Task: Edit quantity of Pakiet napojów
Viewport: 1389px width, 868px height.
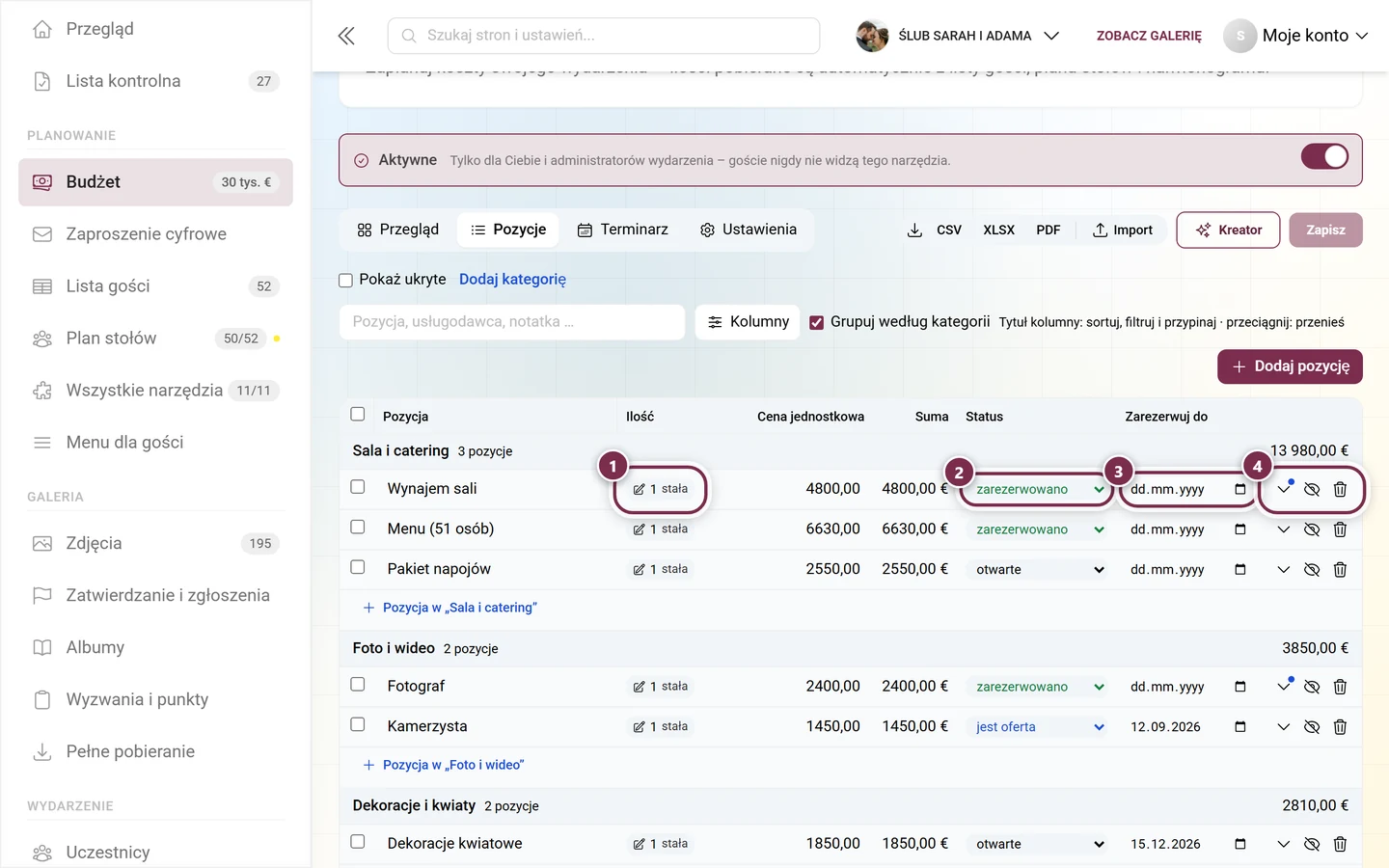Action: [660, 569]
